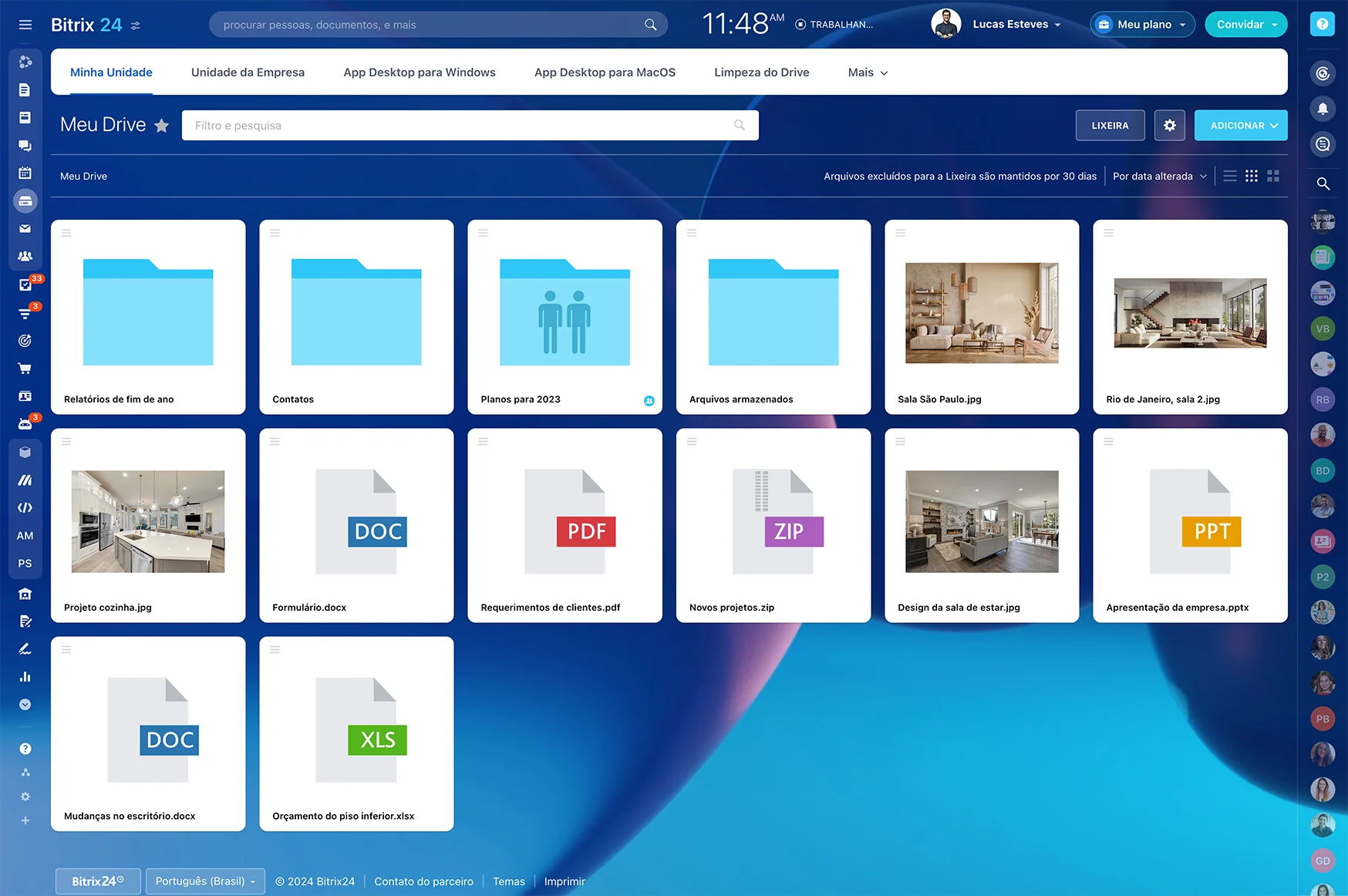The image size is (1348, 896).
Task: Open notifications bell in top-right panel
Action: (1323, 109)
